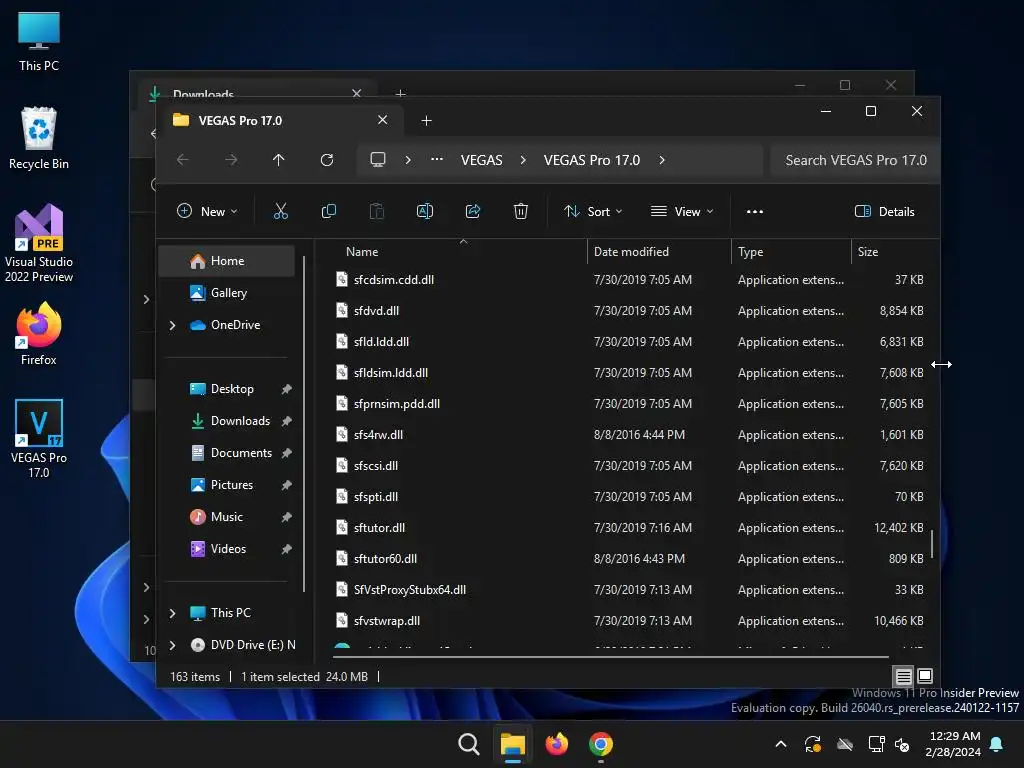Screen dimensions: 1024x768
Task: Select the Firefox desktop icon
Action: 39,333
